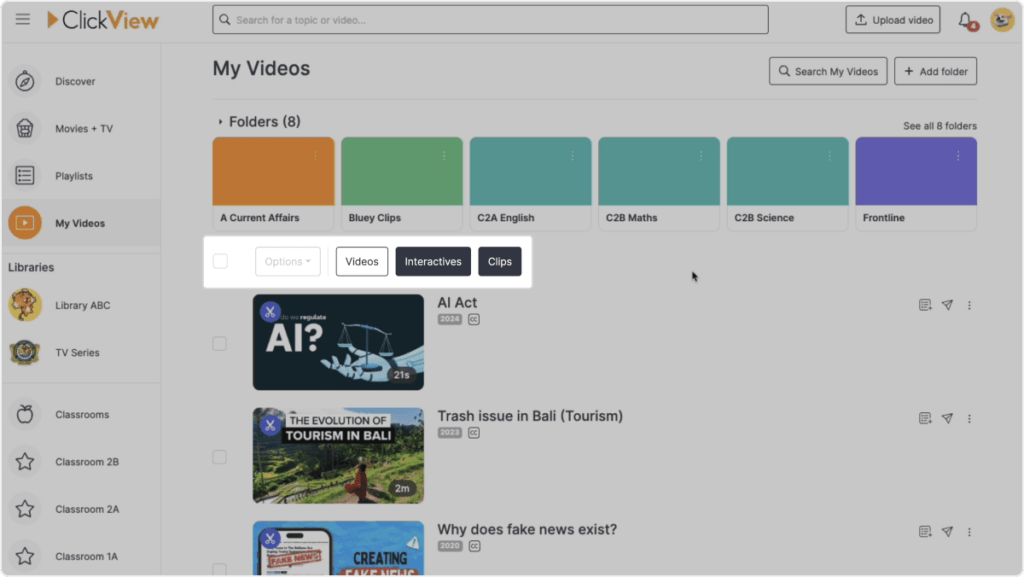Screen dimensions: 1024x577
Task: Click See all 8 folders link
Action: coord(939,126)
